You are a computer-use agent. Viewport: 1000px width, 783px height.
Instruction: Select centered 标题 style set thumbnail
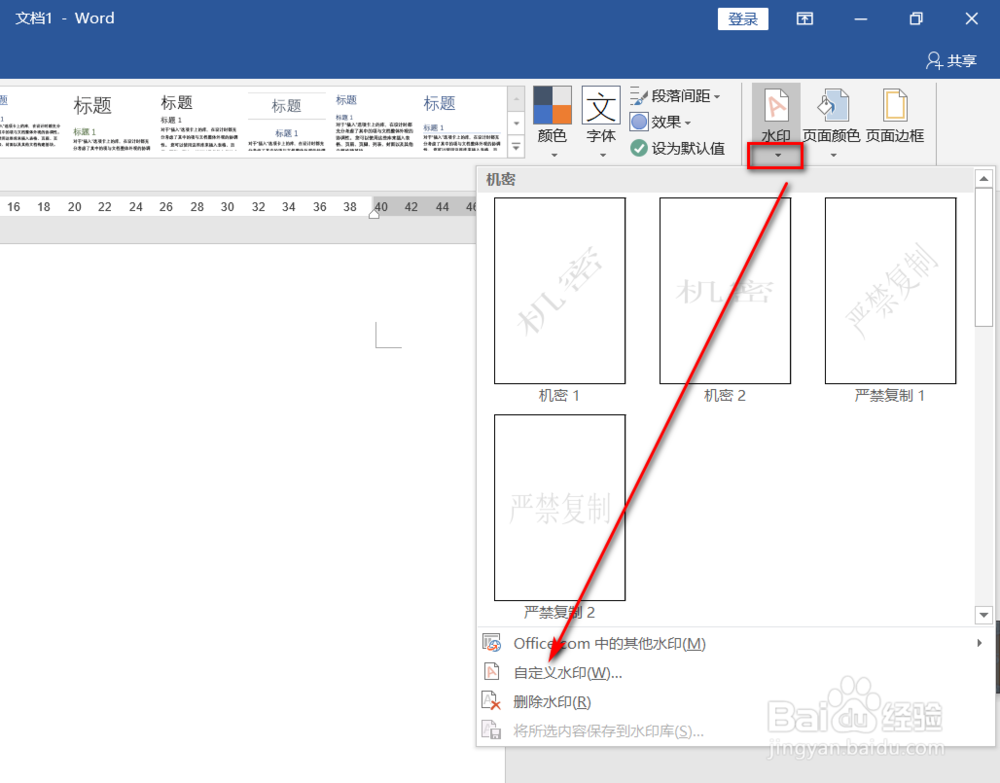286,122
